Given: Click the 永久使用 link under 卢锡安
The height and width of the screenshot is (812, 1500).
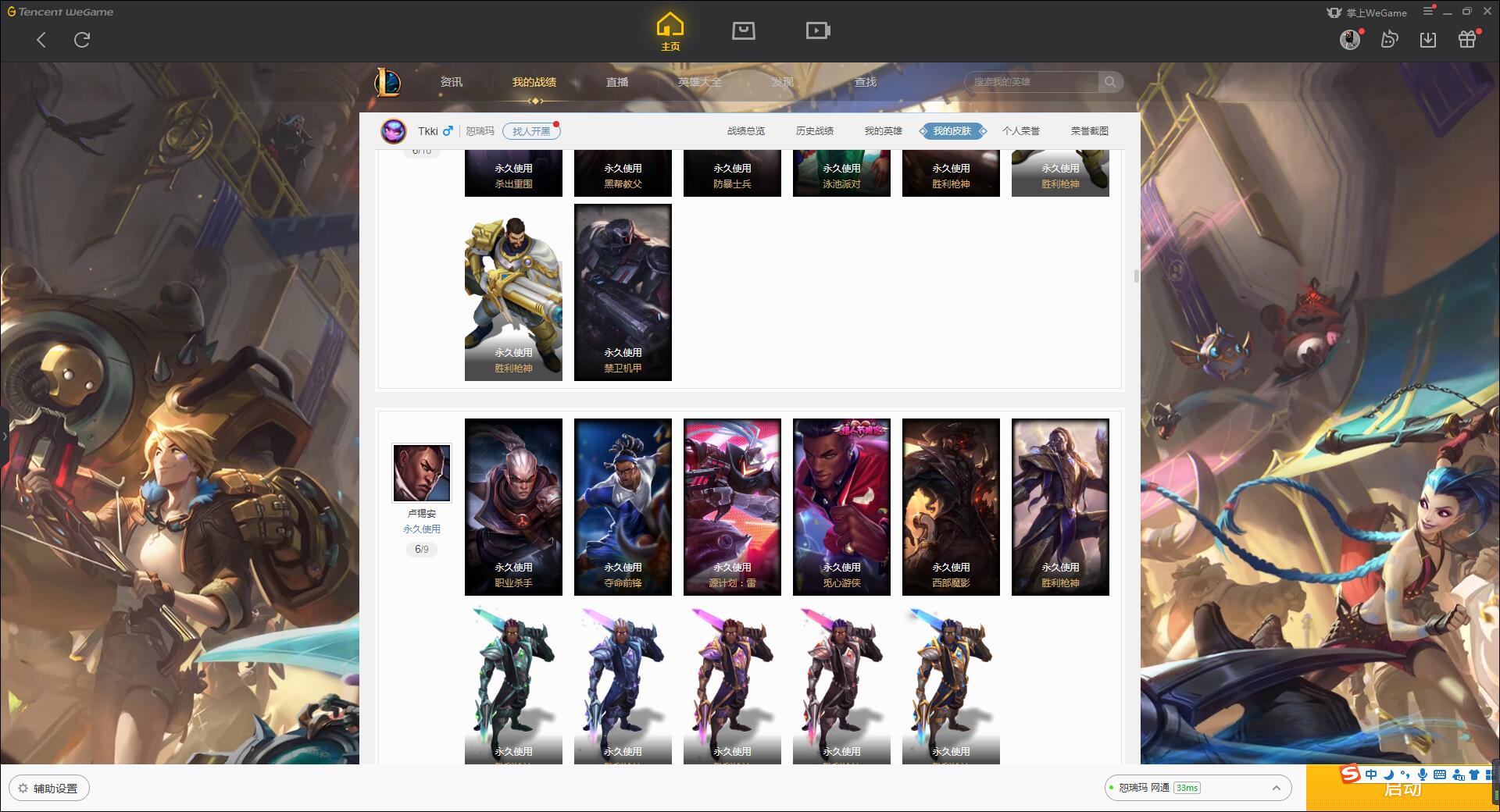Looking at the screenshot, I should click(x=422, y=529).
